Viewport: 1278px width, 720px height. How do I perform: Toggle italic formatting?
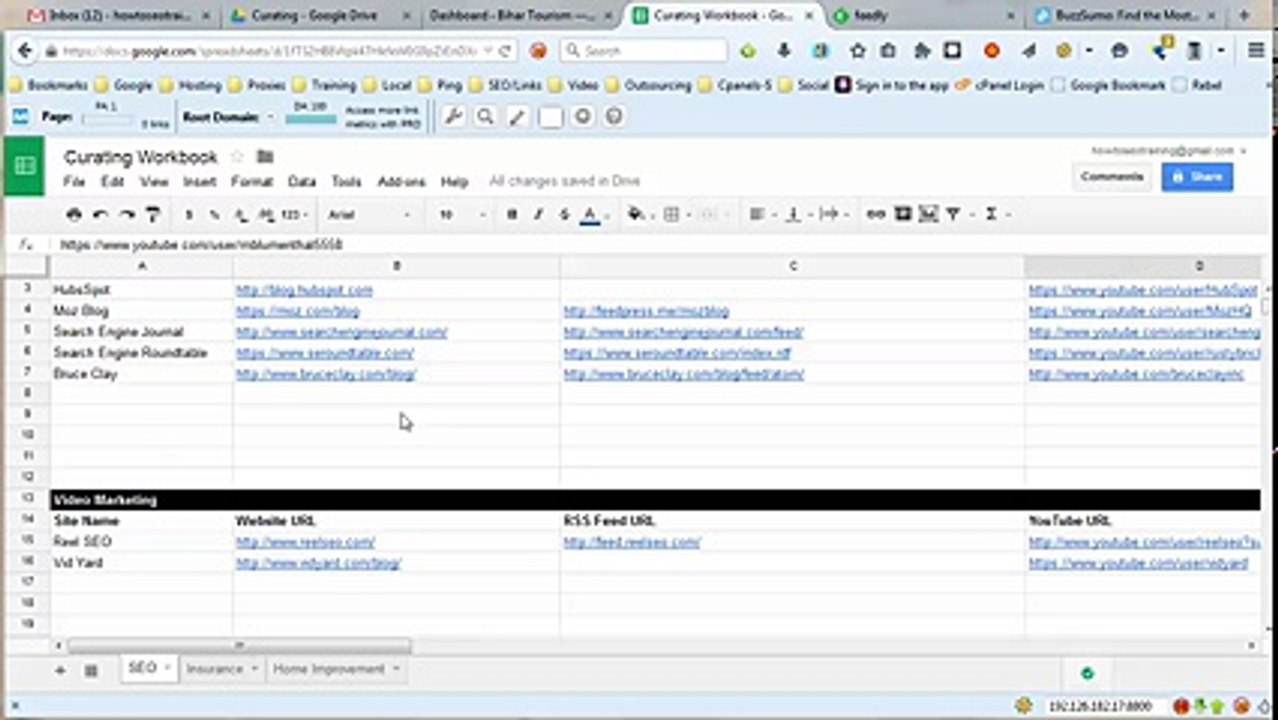tap(538, 214)
